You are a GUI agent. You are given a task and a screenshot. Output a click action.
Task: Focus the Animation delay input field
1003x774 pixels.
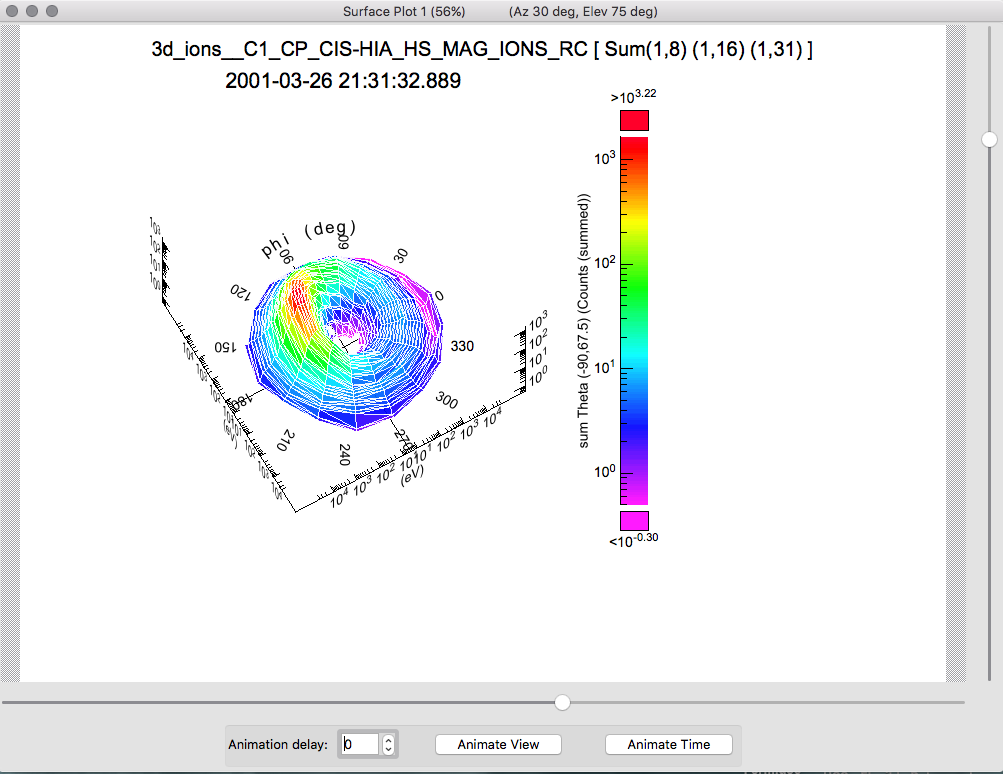(x=359, y=744)
